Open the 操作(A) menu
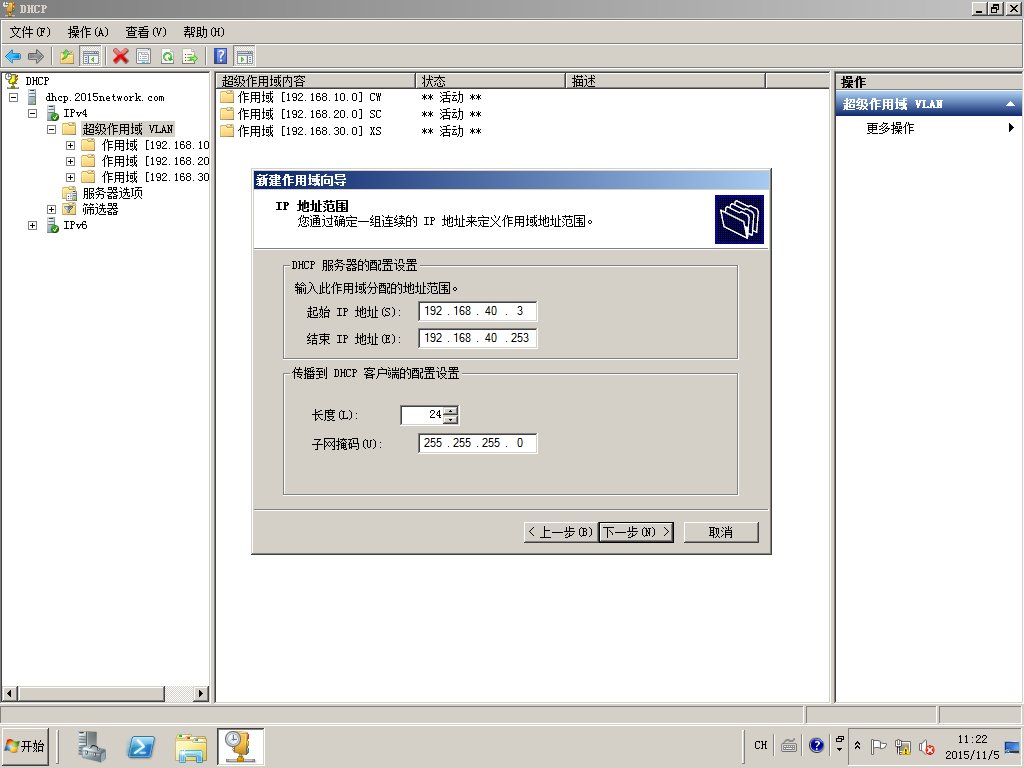The image size is (1024, 768). coord(88,32)
